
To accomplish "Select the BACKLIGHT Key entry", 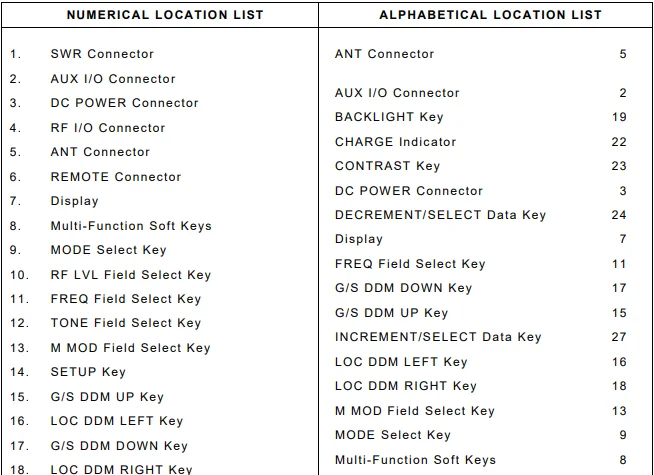I will coord(389,117).
